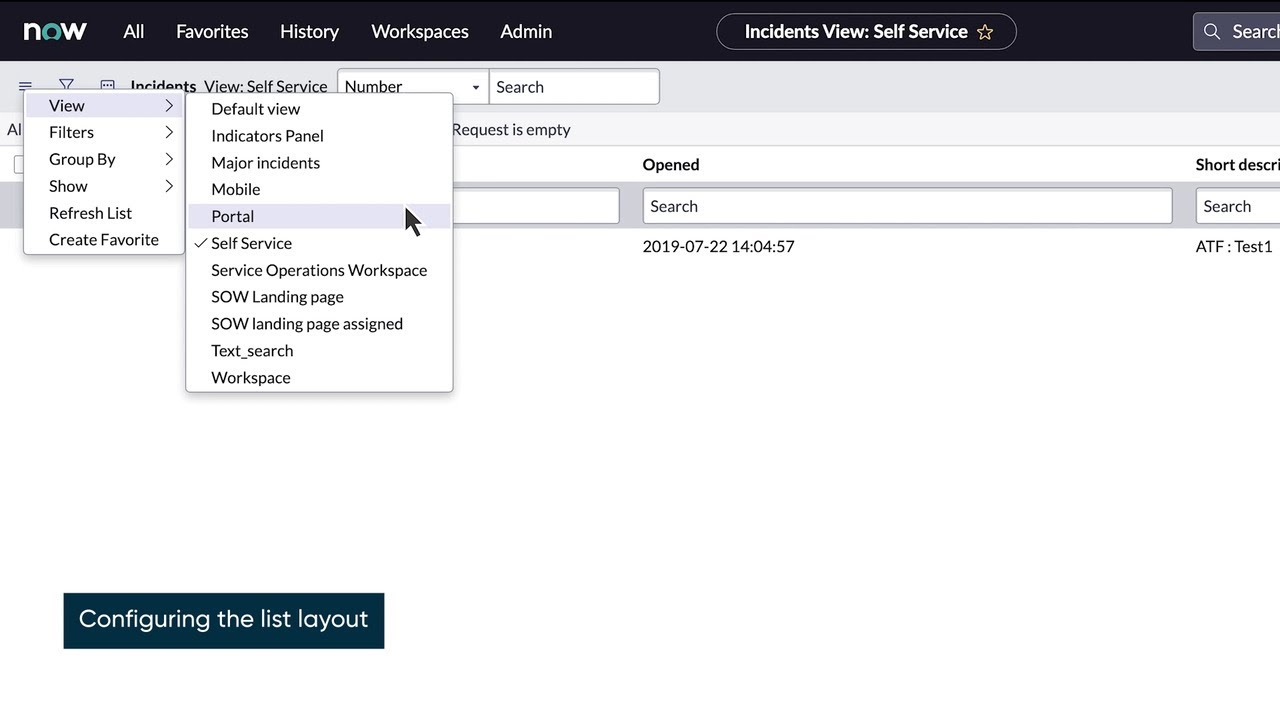Select Mobile view
The width and height of the screenshot is (1280, 720).
click(319, 189)
